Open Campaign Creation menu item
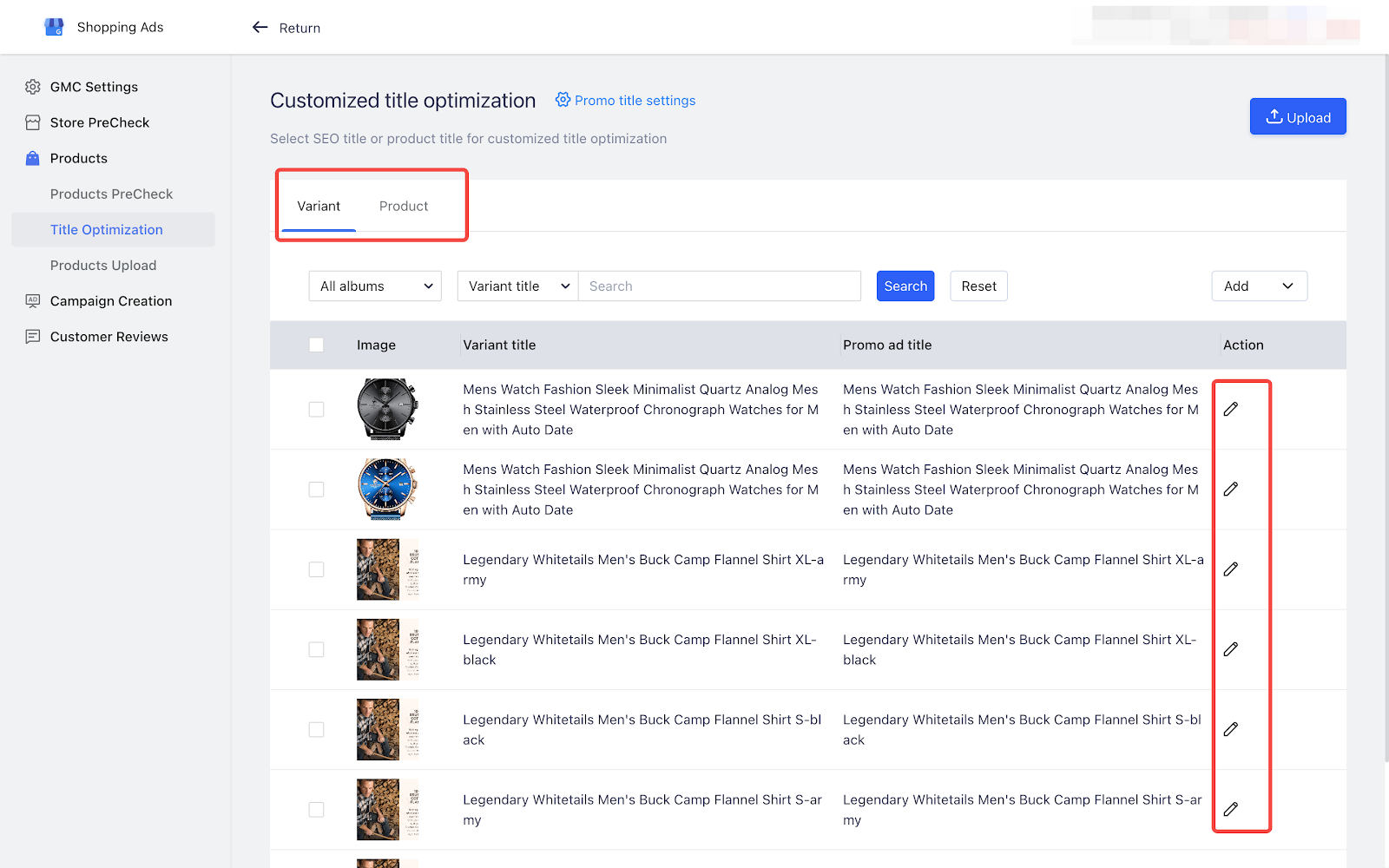 point(111,301)
